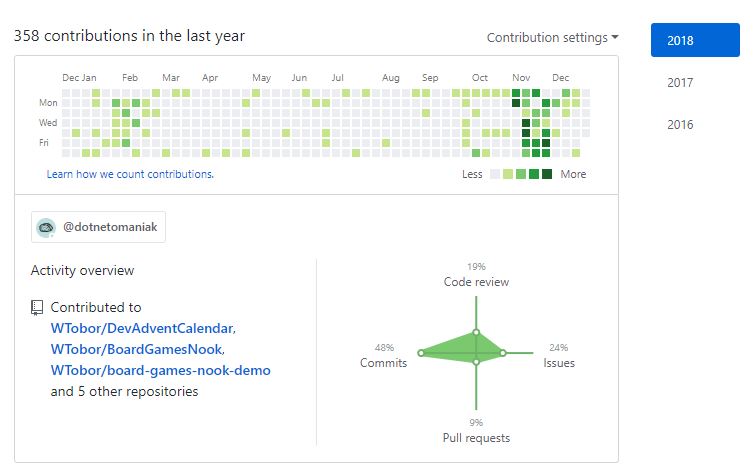Click Learn how we count contributions
Image resolution: width=754 pixels, height=475 pixels.
[130, 174]
